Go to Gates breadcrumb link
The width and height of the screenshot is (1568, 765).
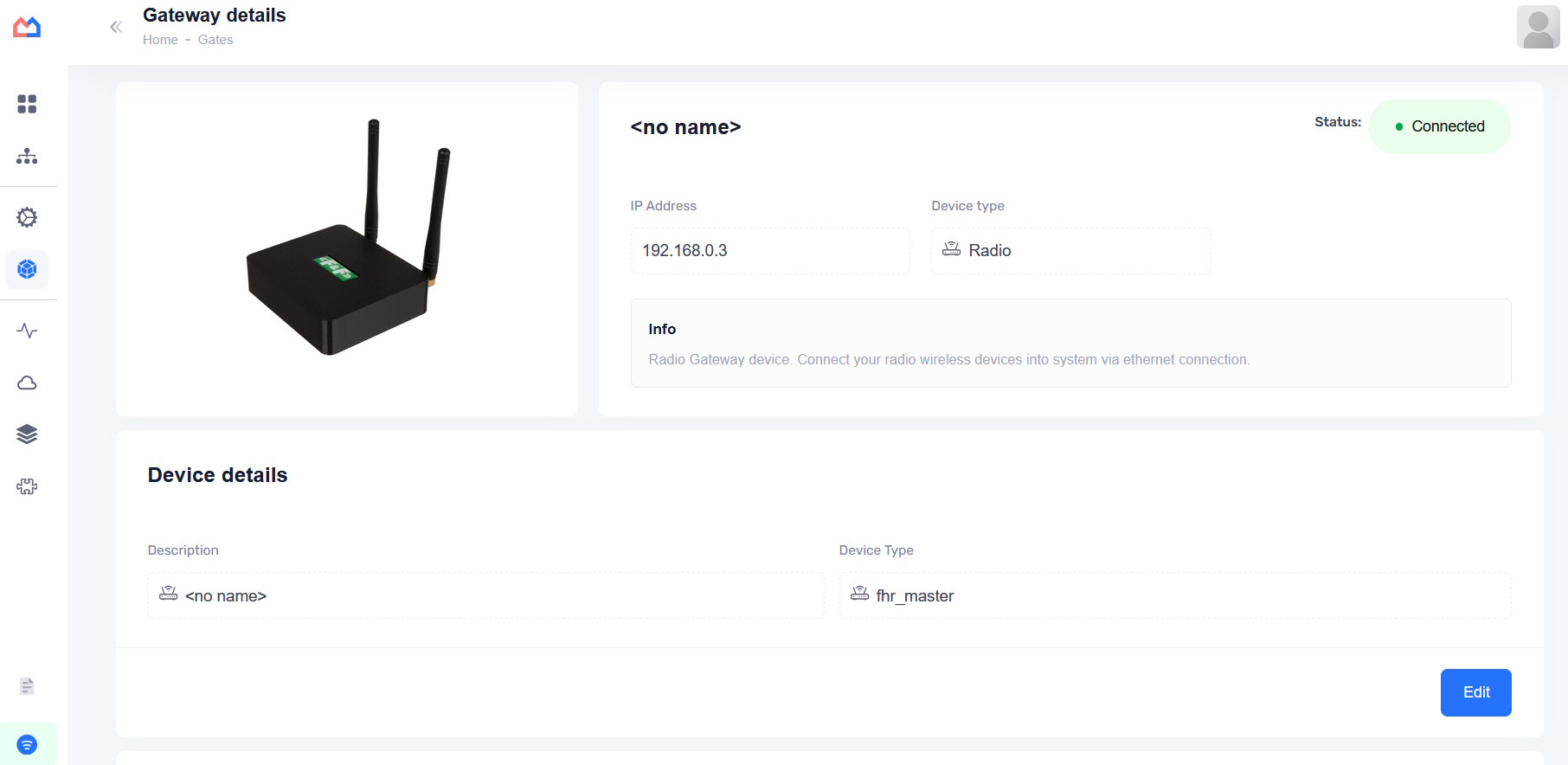coord(215,40)
